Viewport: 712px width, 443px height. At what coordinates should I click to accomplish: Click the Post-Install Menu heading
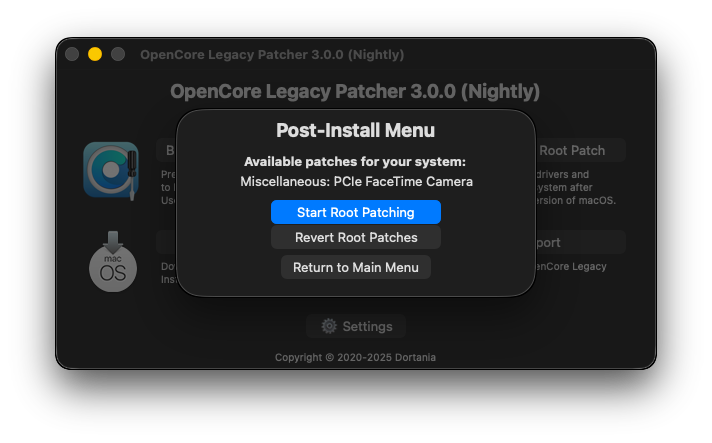click(355, 130)
